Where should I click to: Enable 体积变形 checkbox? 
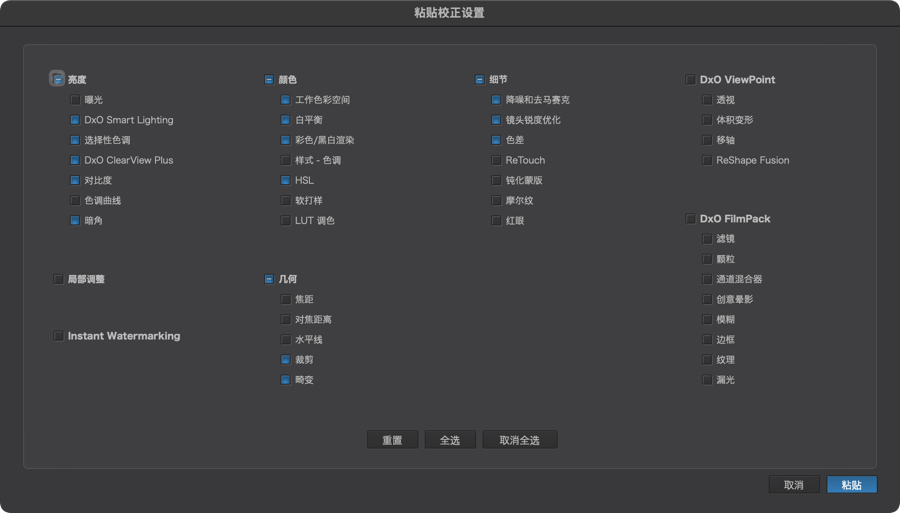point(707,120)
